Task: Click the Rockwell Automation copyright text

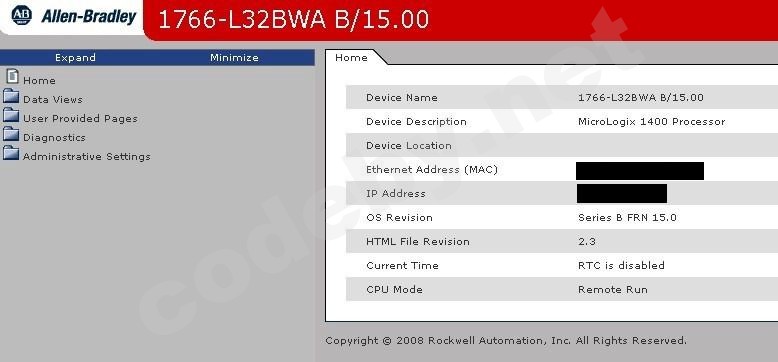Action: 506,341
